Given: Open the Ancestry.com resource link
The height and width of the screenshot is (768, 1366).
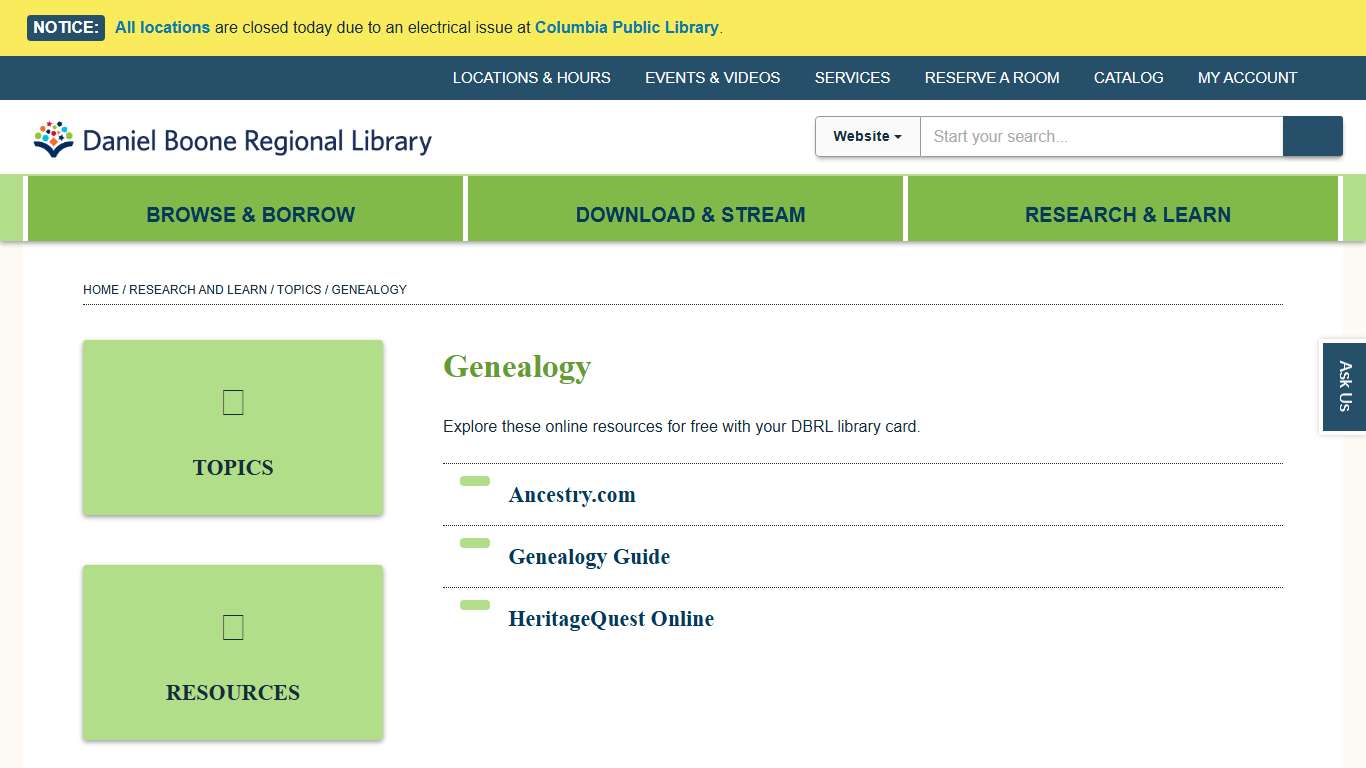Looking at the screenshot, I should [x=572, y=494].
